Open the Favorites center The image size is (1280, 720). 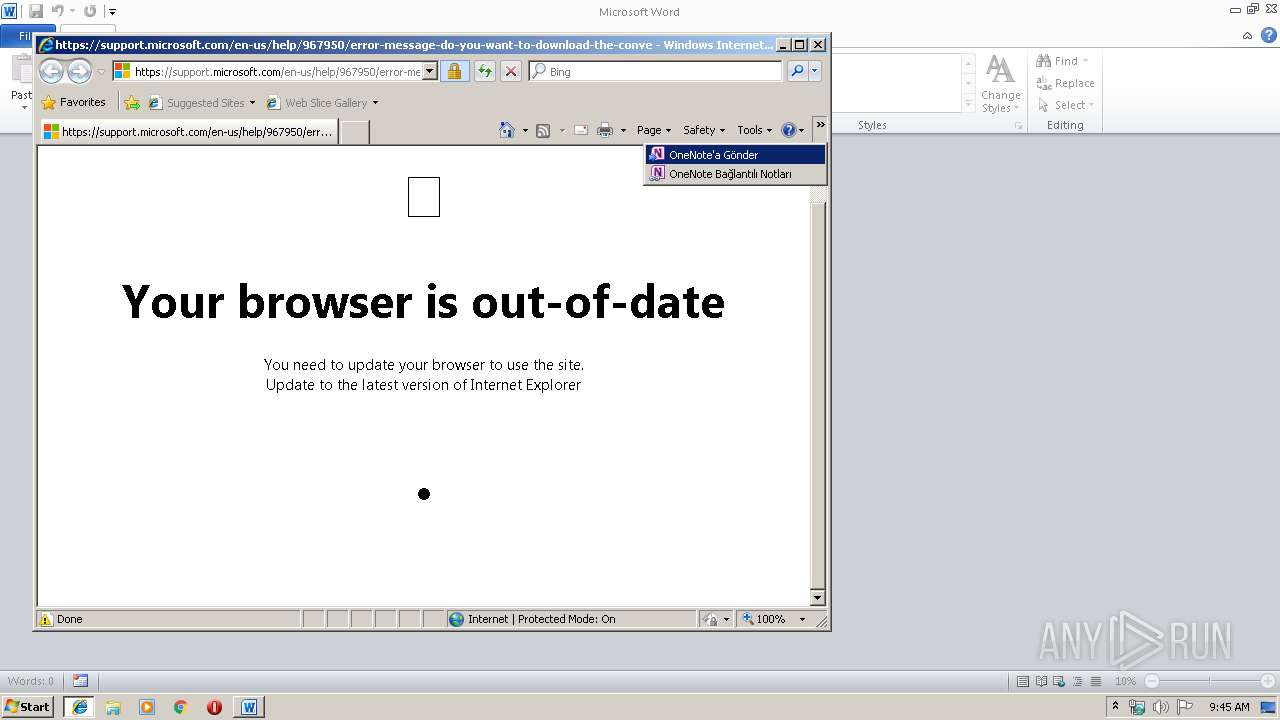74,102
